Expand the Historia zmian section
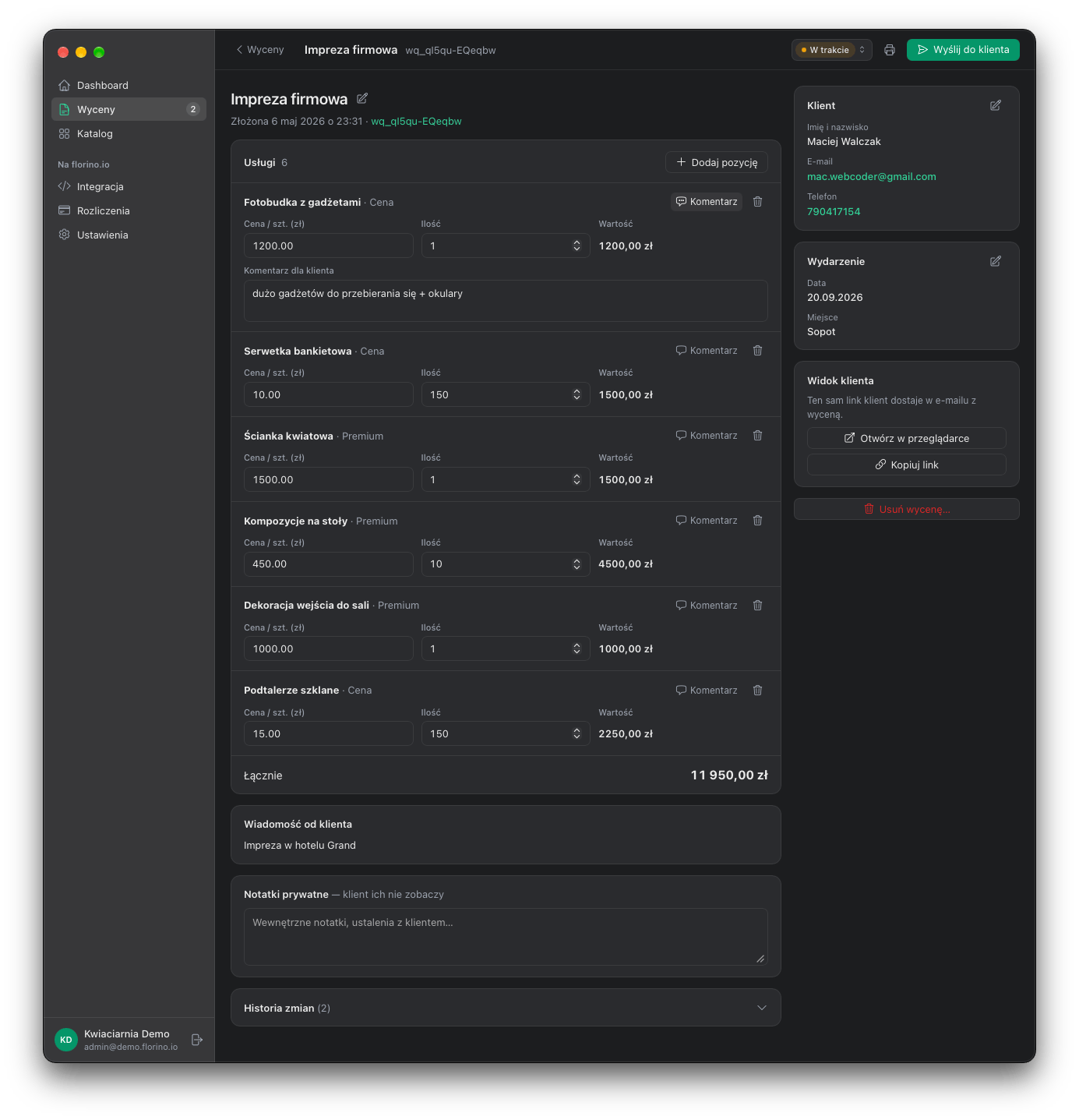 click(x=506, y=1008)
